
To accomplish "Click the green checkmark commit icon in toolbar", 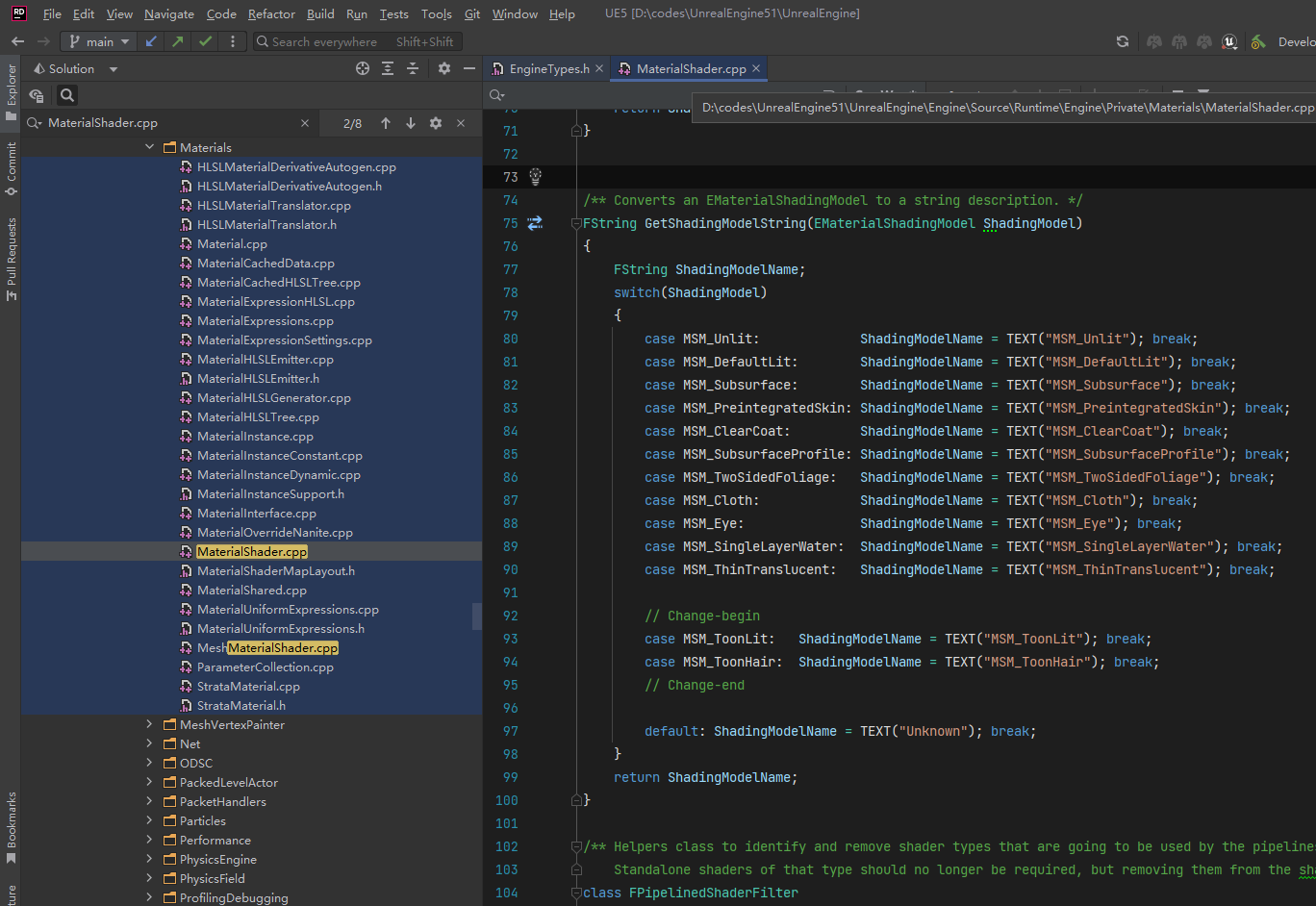I will 207,41.
